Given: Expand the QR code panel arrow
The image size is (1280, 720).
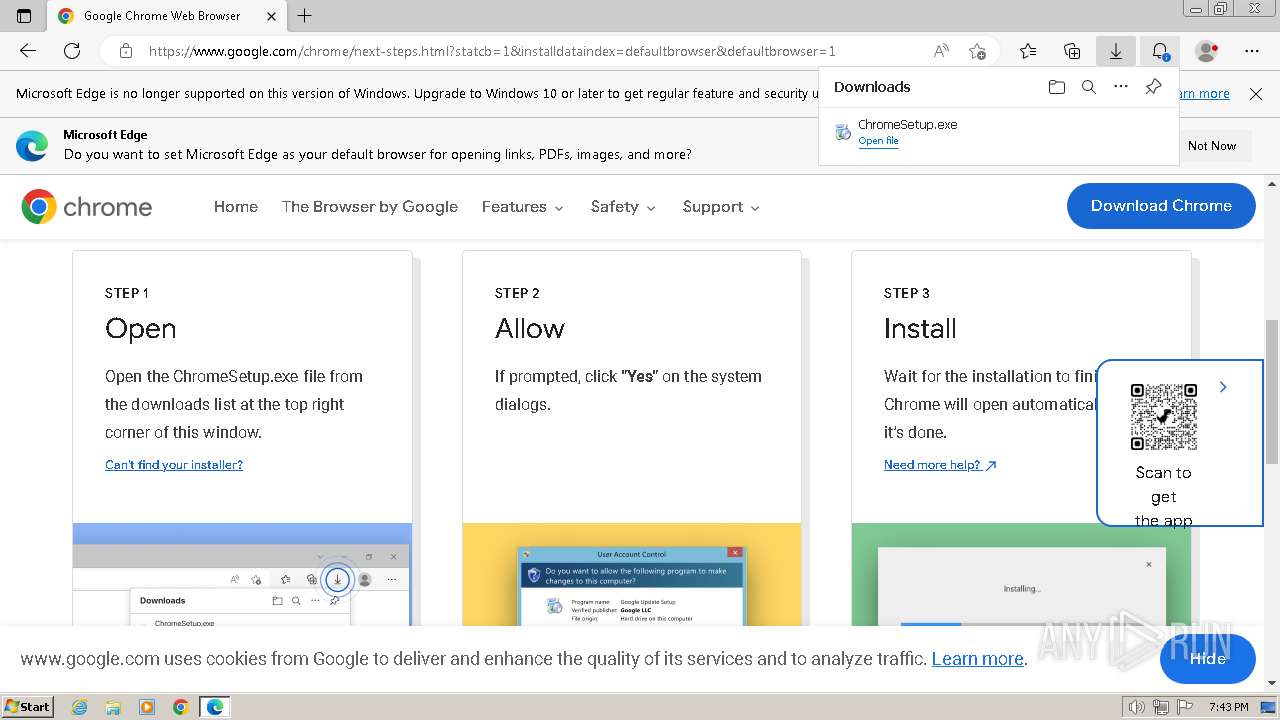Looking at the screenshot, I should tap(1223, 387).
